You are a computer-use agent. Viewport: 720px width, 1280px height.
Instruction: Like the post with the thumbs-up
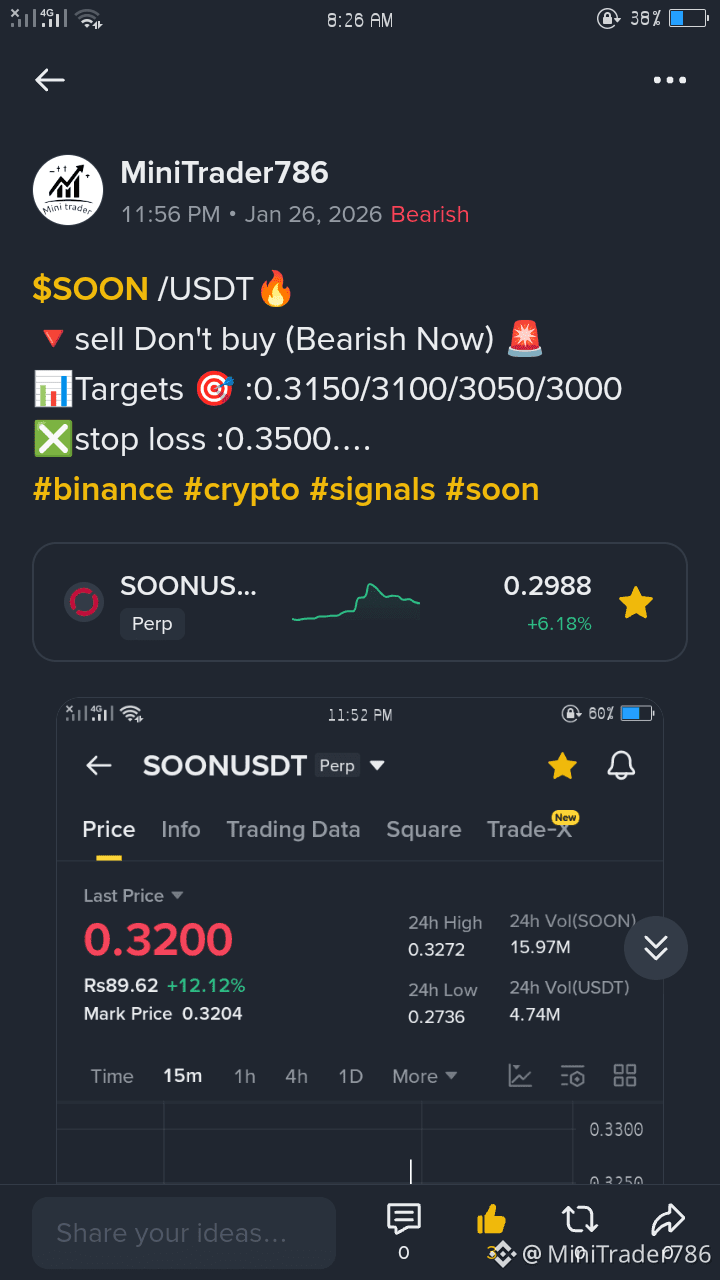point(491,1218)
